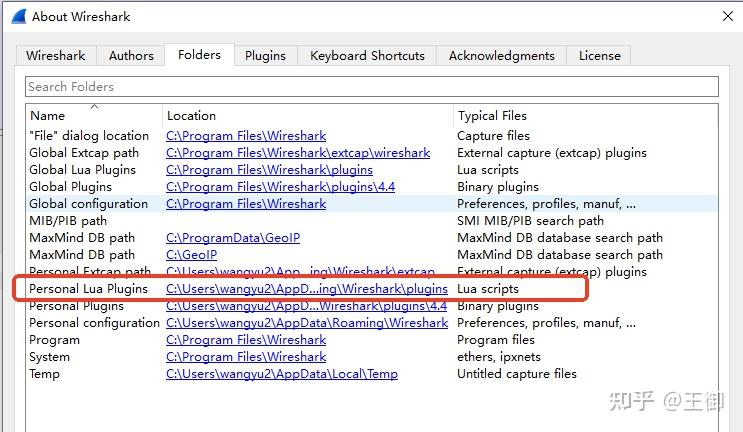The height and width of the screenshot is (432, 743).
Task: Open the Global Extcap path link
Action: 298,153
